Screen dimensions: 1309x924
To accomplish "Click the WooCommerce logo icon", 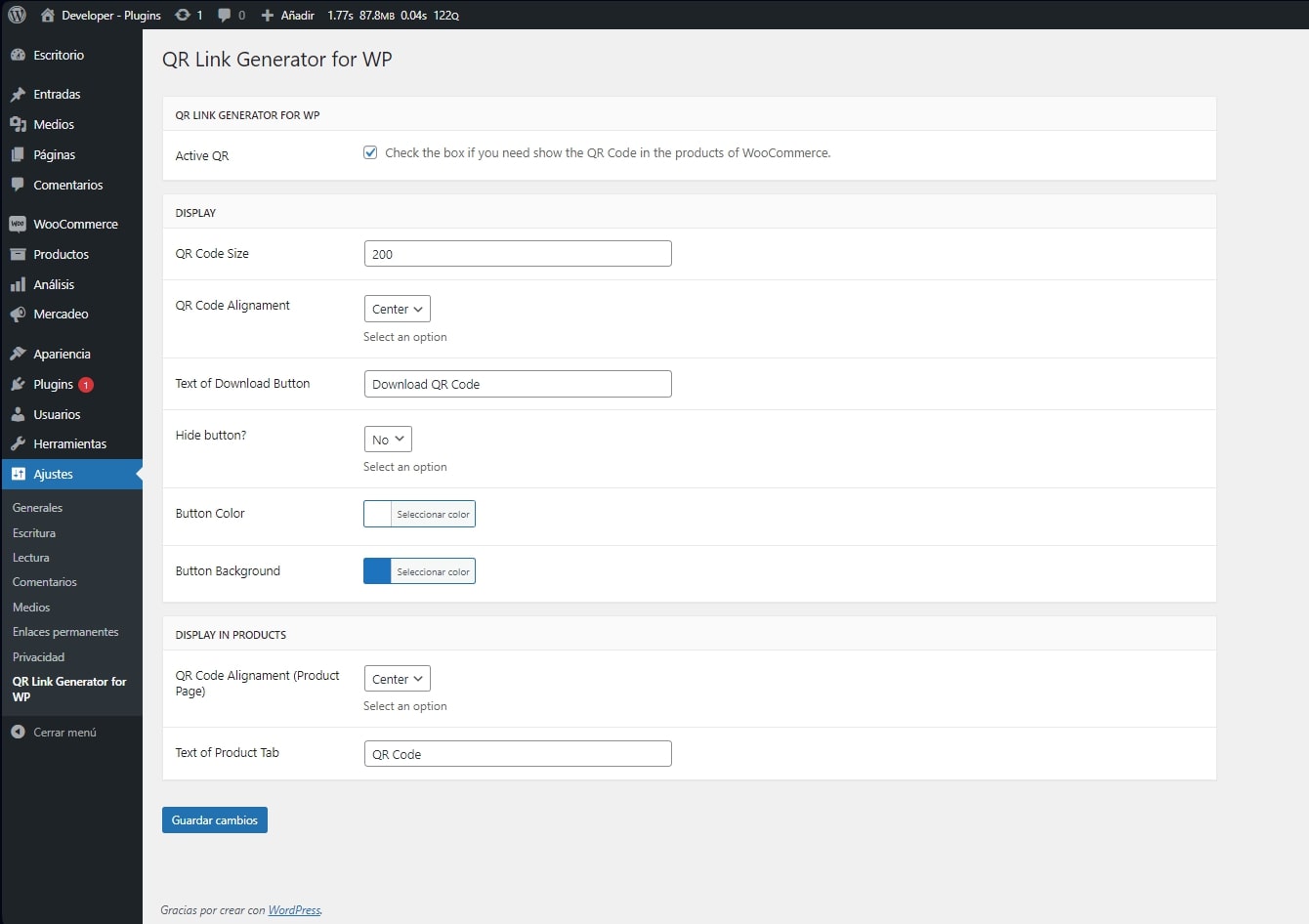I will click(x=18, y=224).
